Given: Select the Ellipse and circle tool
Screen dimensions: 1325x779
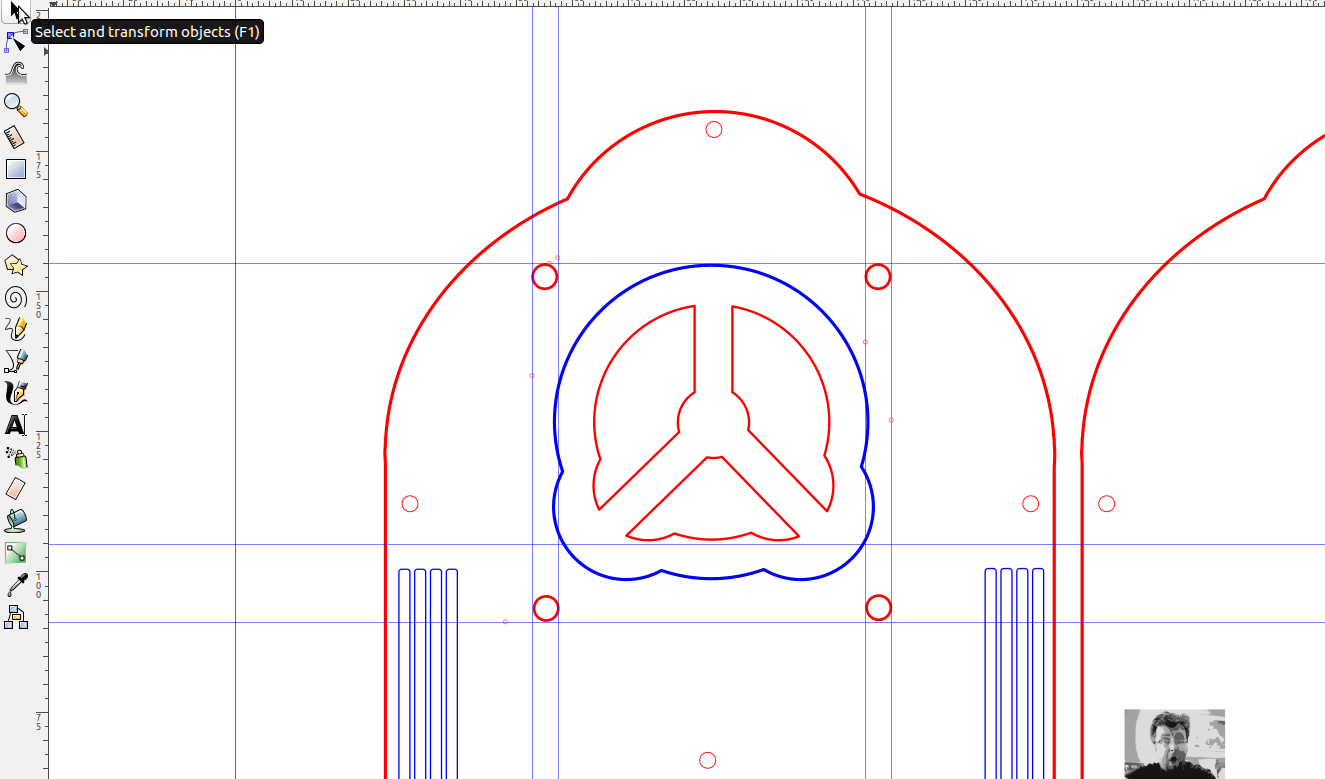Looking at the screenshot, I should click(x=16, y=233).
